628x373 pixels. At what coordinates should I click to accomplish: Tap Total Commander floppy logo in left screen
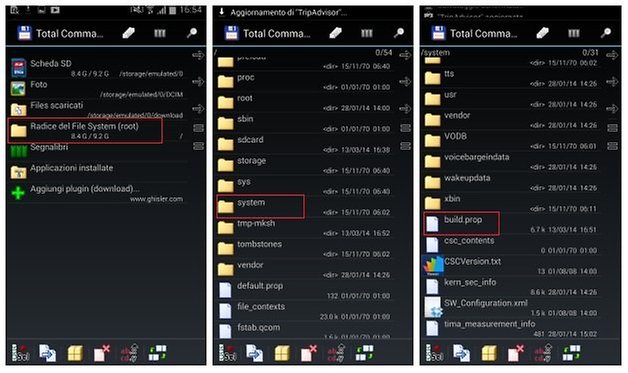[x=24, y=33]
